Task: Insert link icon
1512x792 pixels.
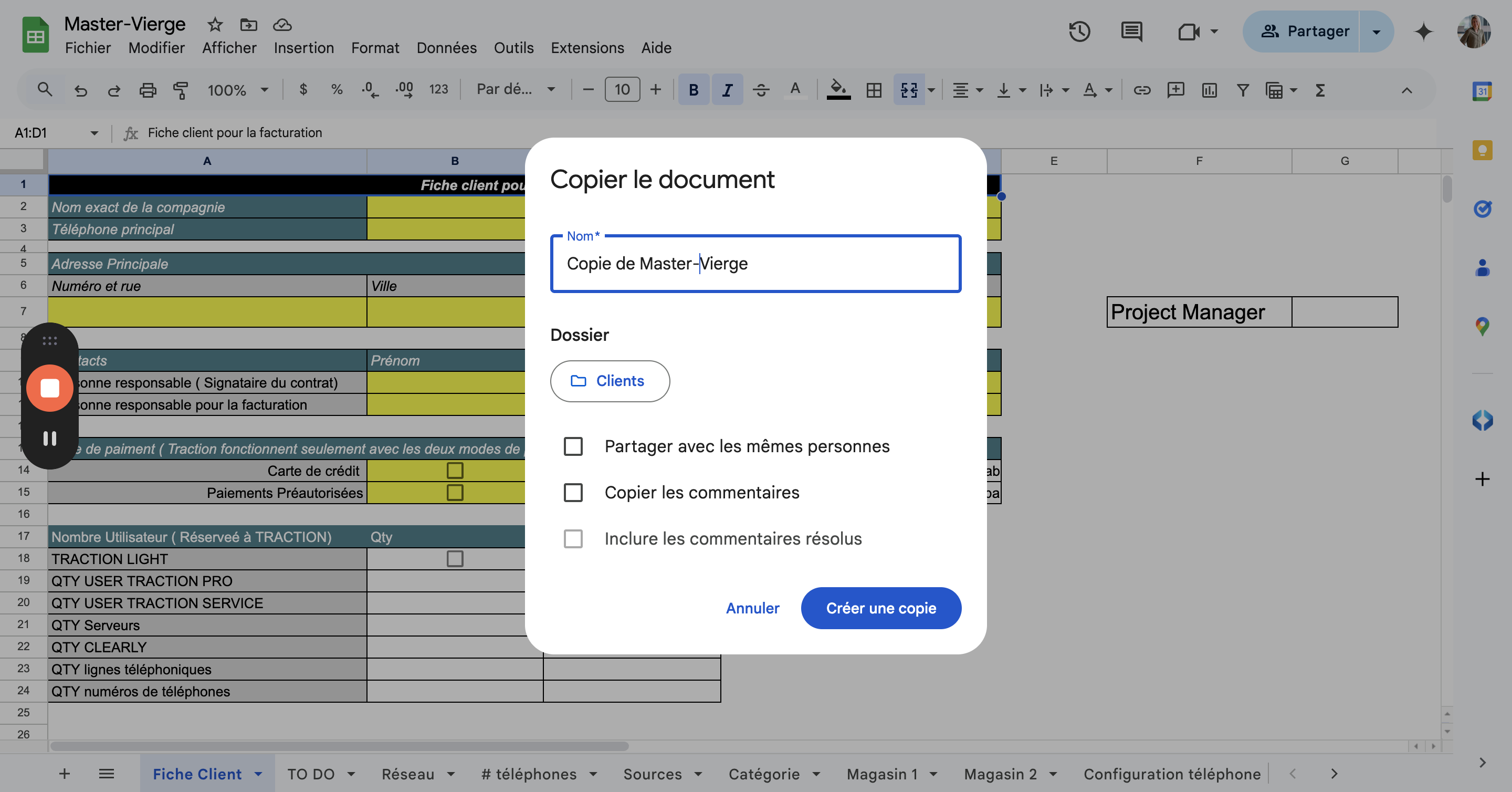Action: click(x=1142, y=90)
